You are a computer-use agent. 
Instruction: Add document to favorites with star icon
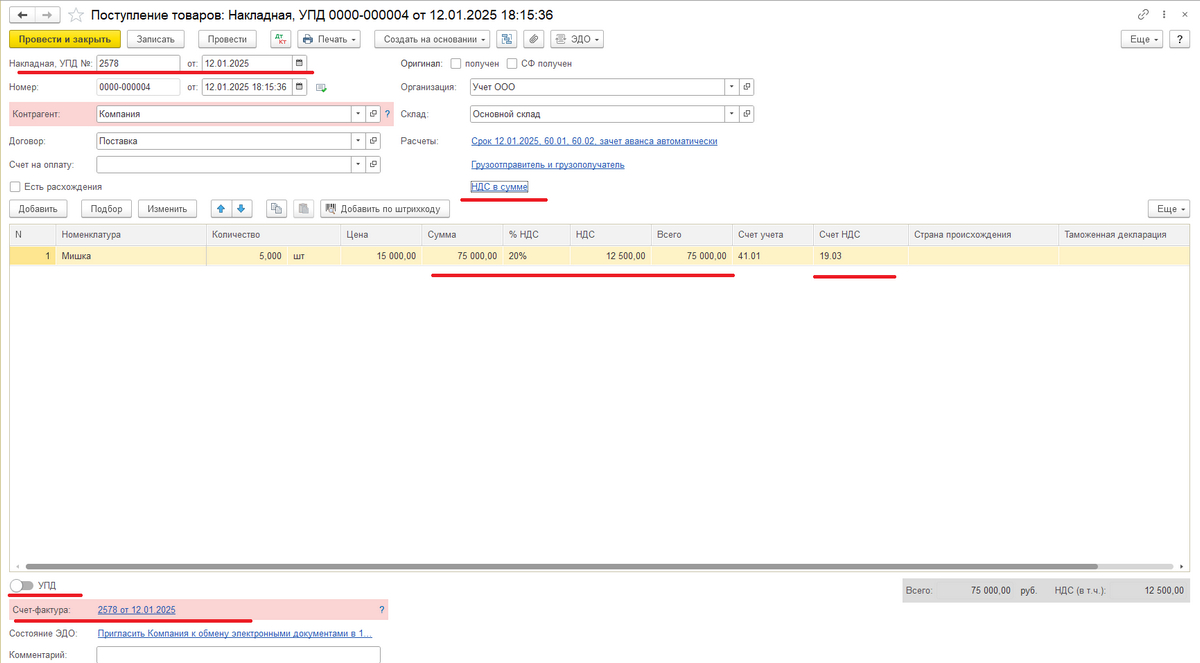75,16
